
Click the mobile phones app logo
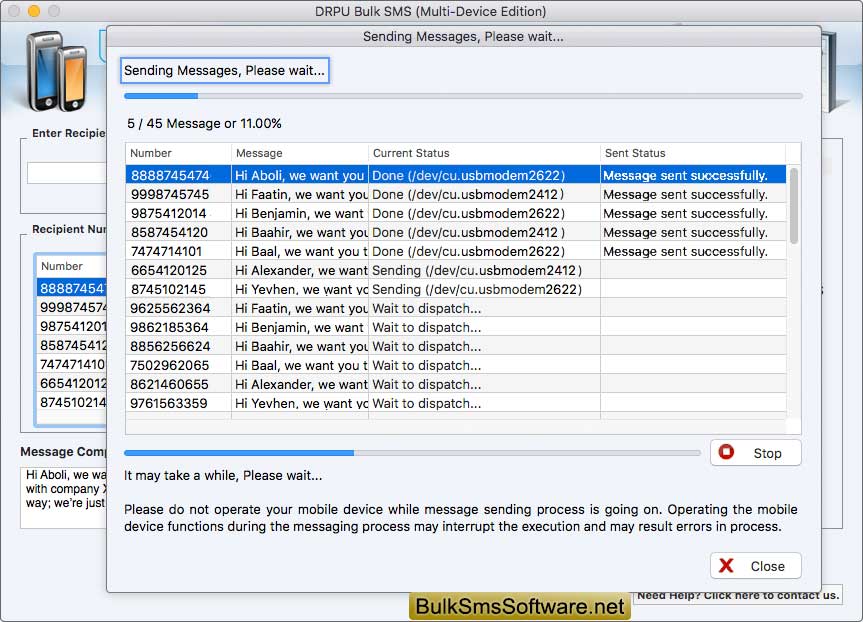(x=57, y=70)
